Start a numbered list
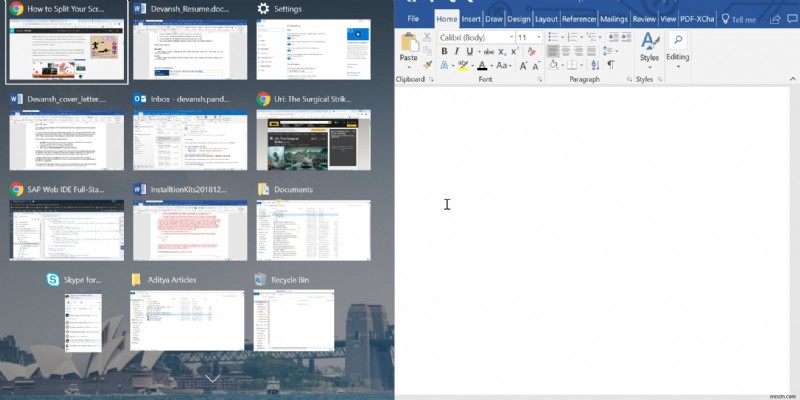This screenshot has height=400, width=800. click(x=572, y=37)
